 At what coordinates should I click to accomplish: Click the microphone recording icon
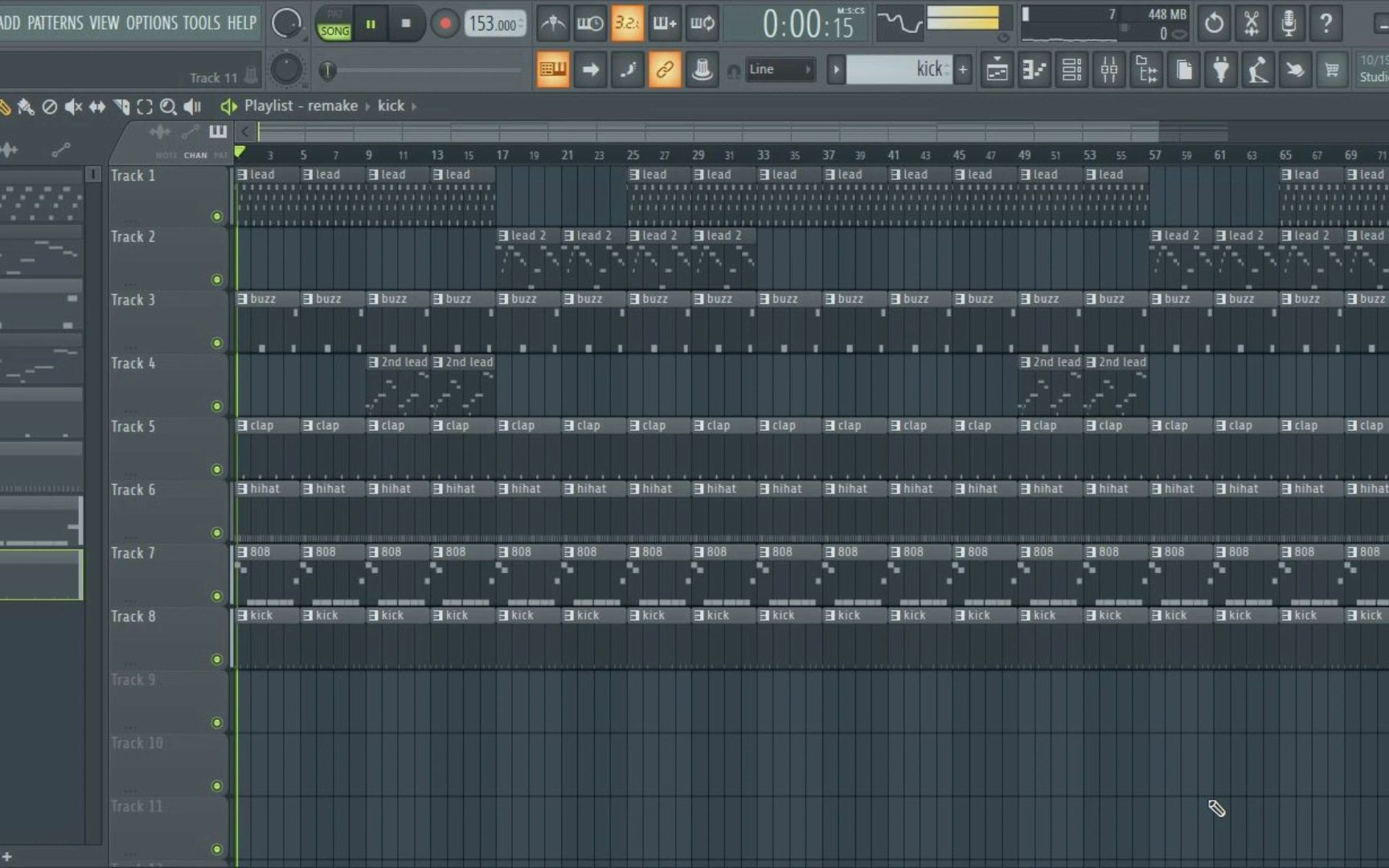(x=1289, y=23)
